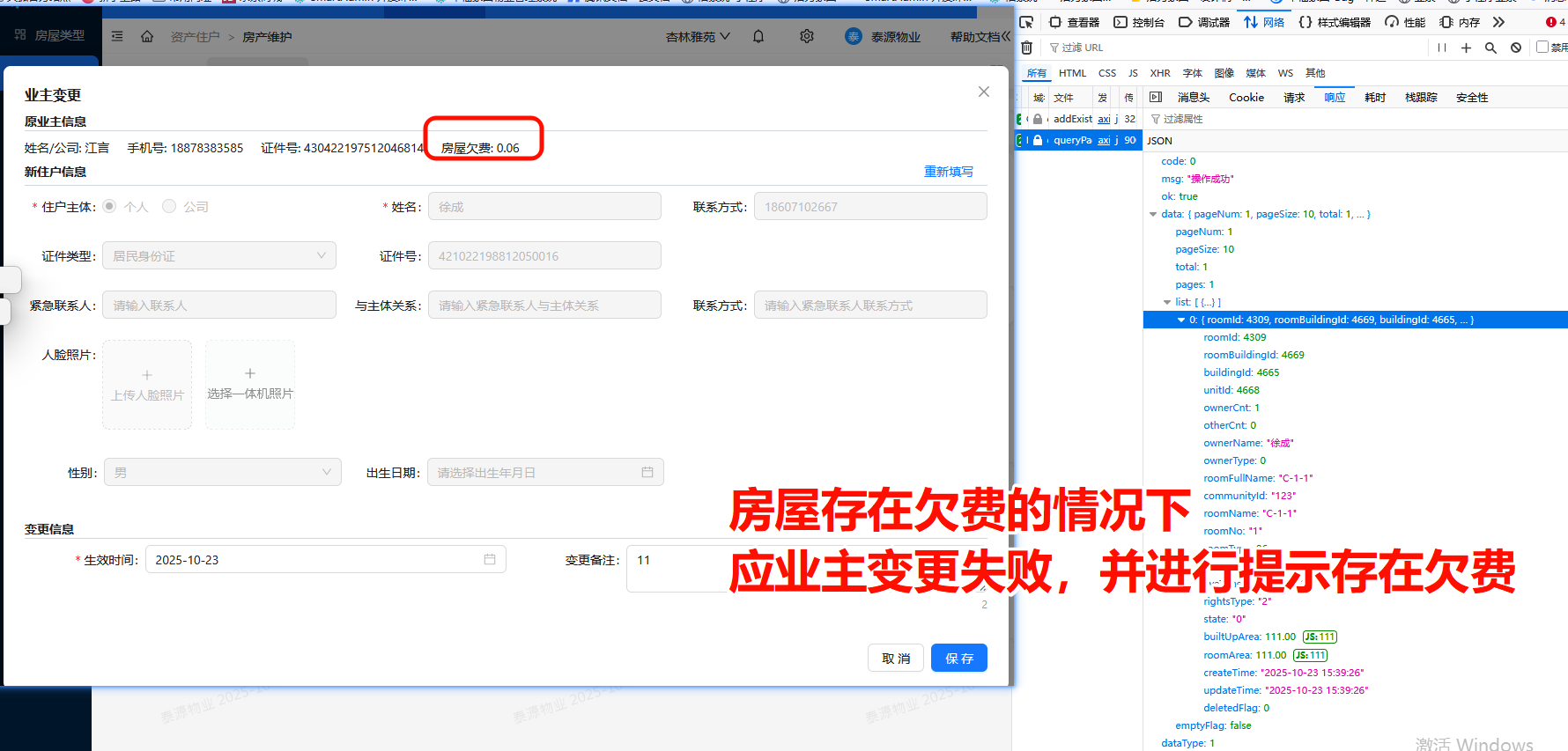Collapse the sidebar menu hamburger icon
This screenshot has width=1568, height=751.
pyautogui.click(x=117, y=37)
